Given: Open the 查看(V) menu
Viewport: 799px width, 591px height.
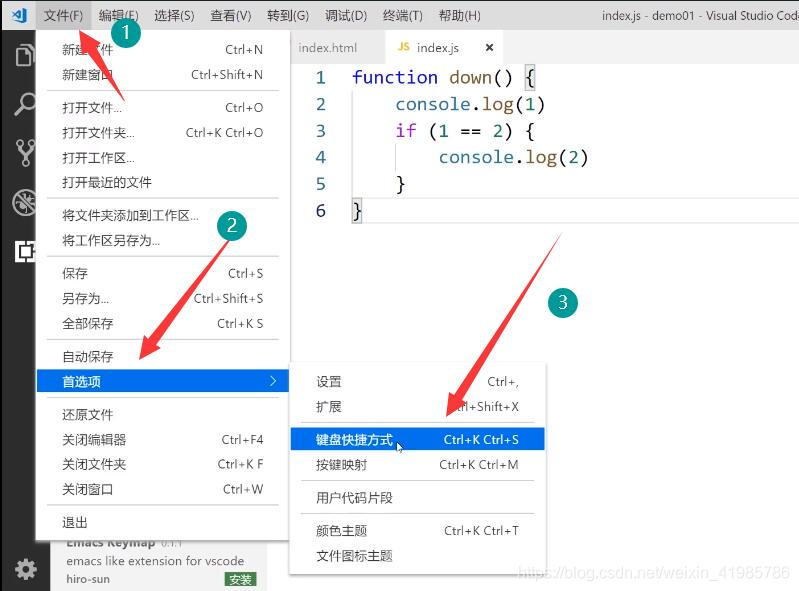Looking at the screenshot, I should click(x=231, y=16).
